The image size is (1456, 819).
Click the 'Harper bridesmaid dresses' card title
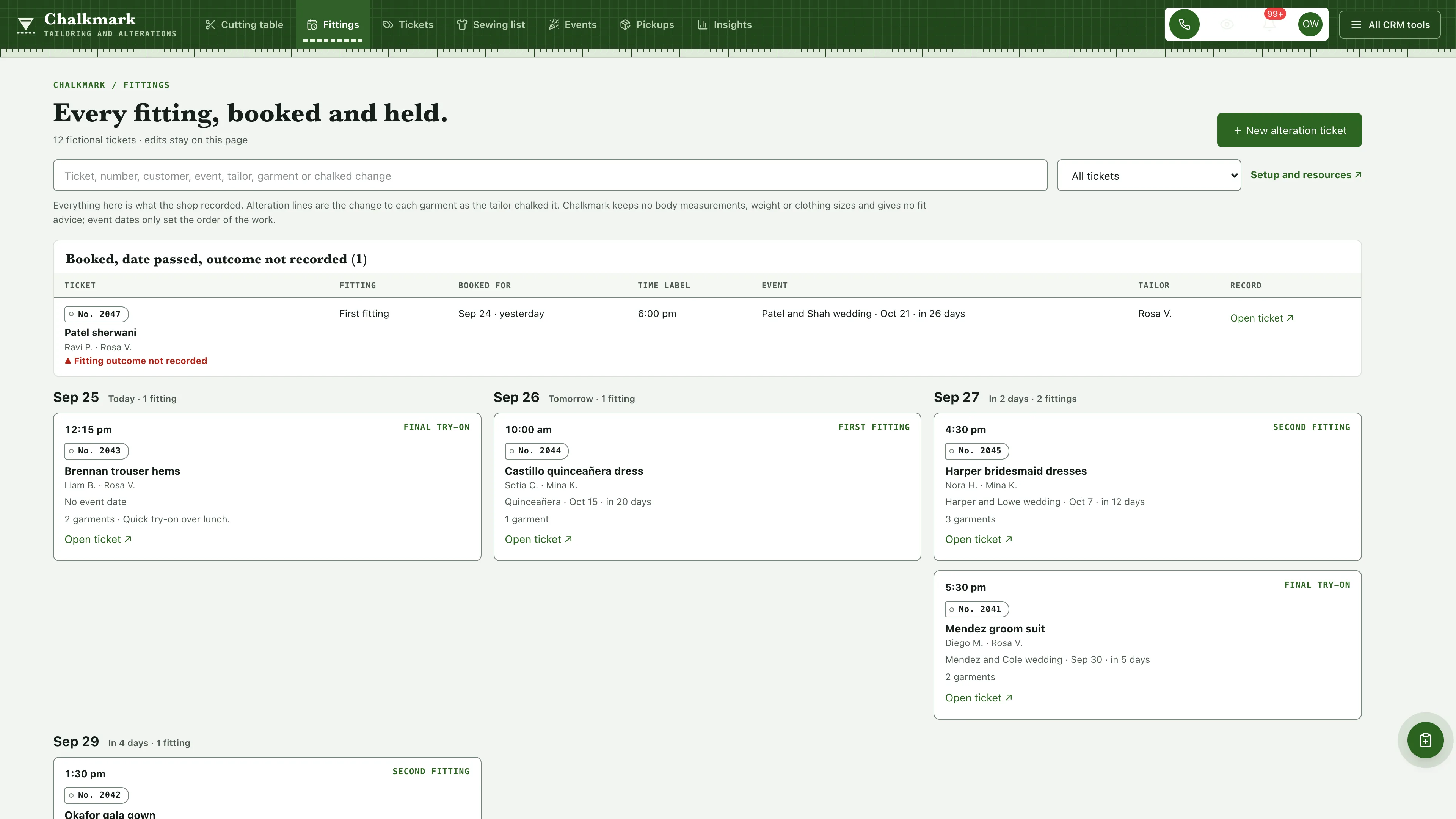[1016, 471]
